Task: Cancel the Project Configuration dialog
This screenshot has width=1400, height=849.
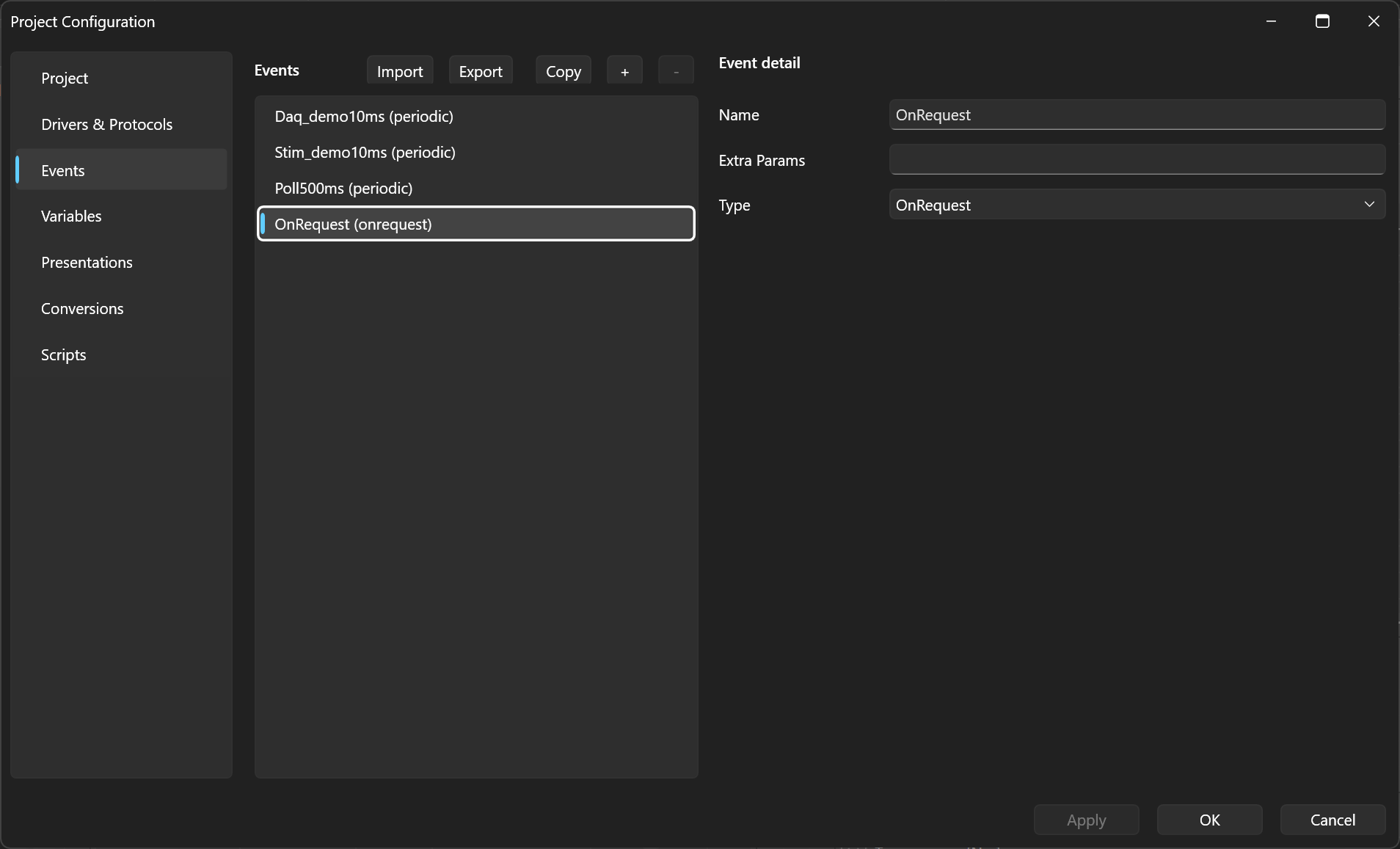Action: (1332, 820)
